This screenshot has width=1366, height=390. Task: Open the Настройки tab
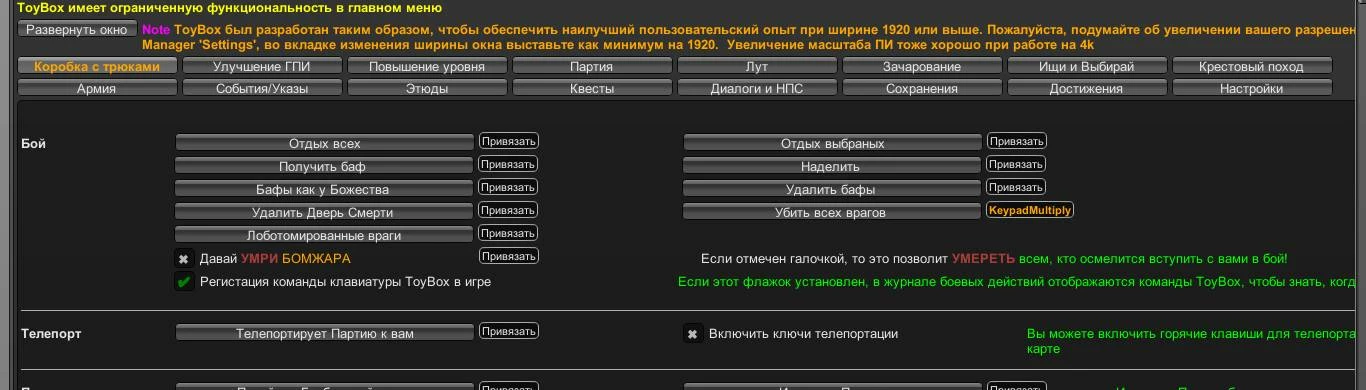click(x=1252, y=88)
